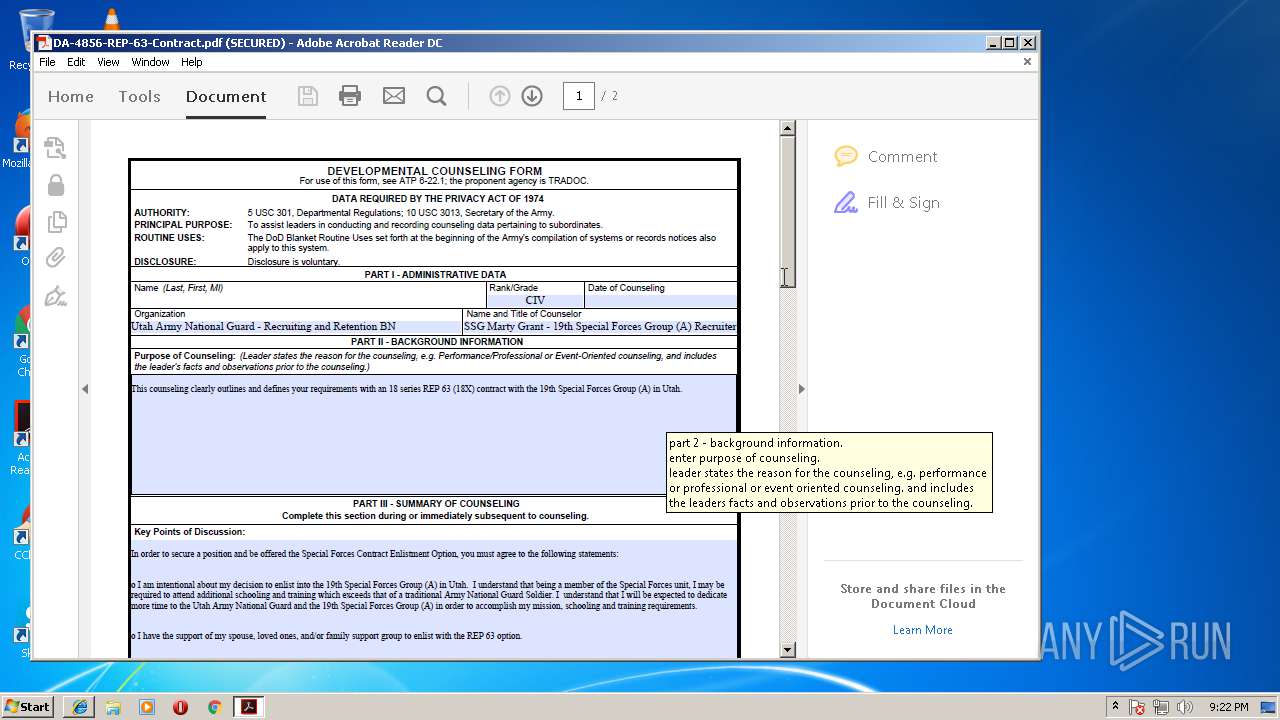This screenshot has height=720, width=1280.
Task: Click the page number input box
Action: [x=579, y=96]
